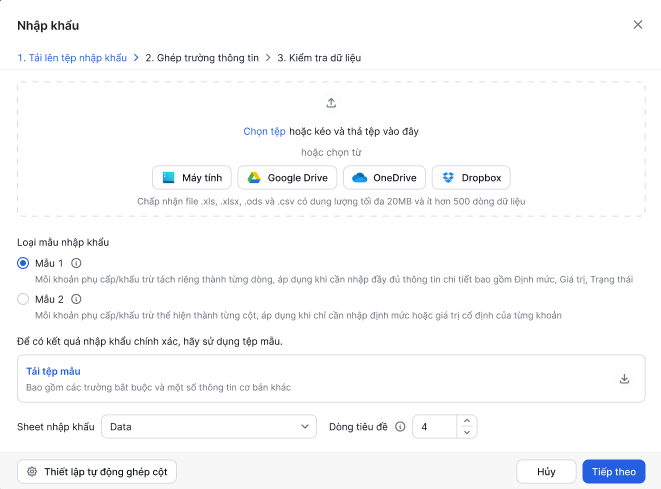The width and height of the screenshot is (661, 489).
Task: Select the Mẫu 1 radio button
Action: [23, 263]
